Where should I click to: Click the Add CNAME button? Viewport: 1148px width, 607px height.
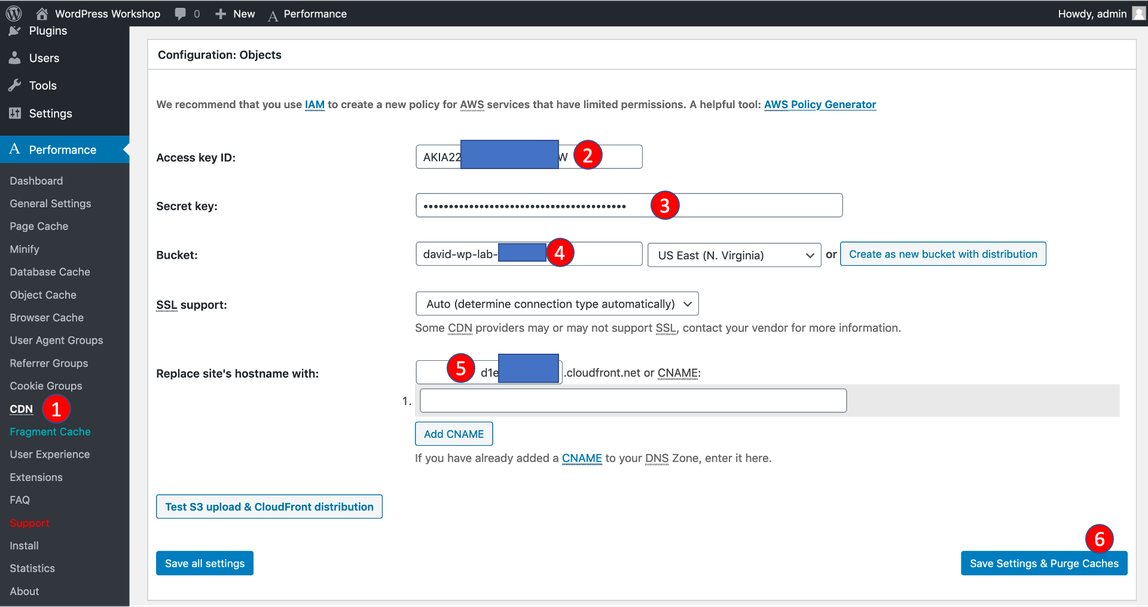tap(454, 434)
